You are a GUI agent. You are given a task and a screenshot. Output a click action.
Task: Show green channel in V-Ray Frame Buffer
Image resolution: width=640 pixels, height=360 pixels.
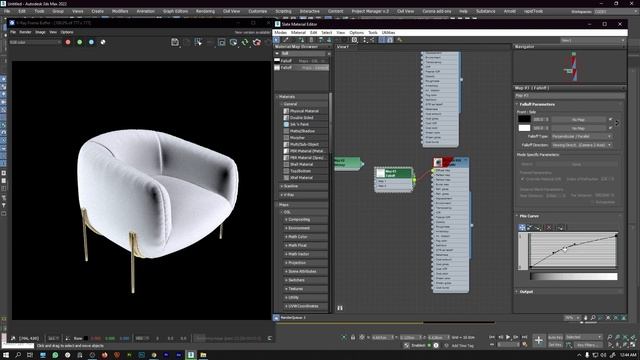tap(80, 42)
